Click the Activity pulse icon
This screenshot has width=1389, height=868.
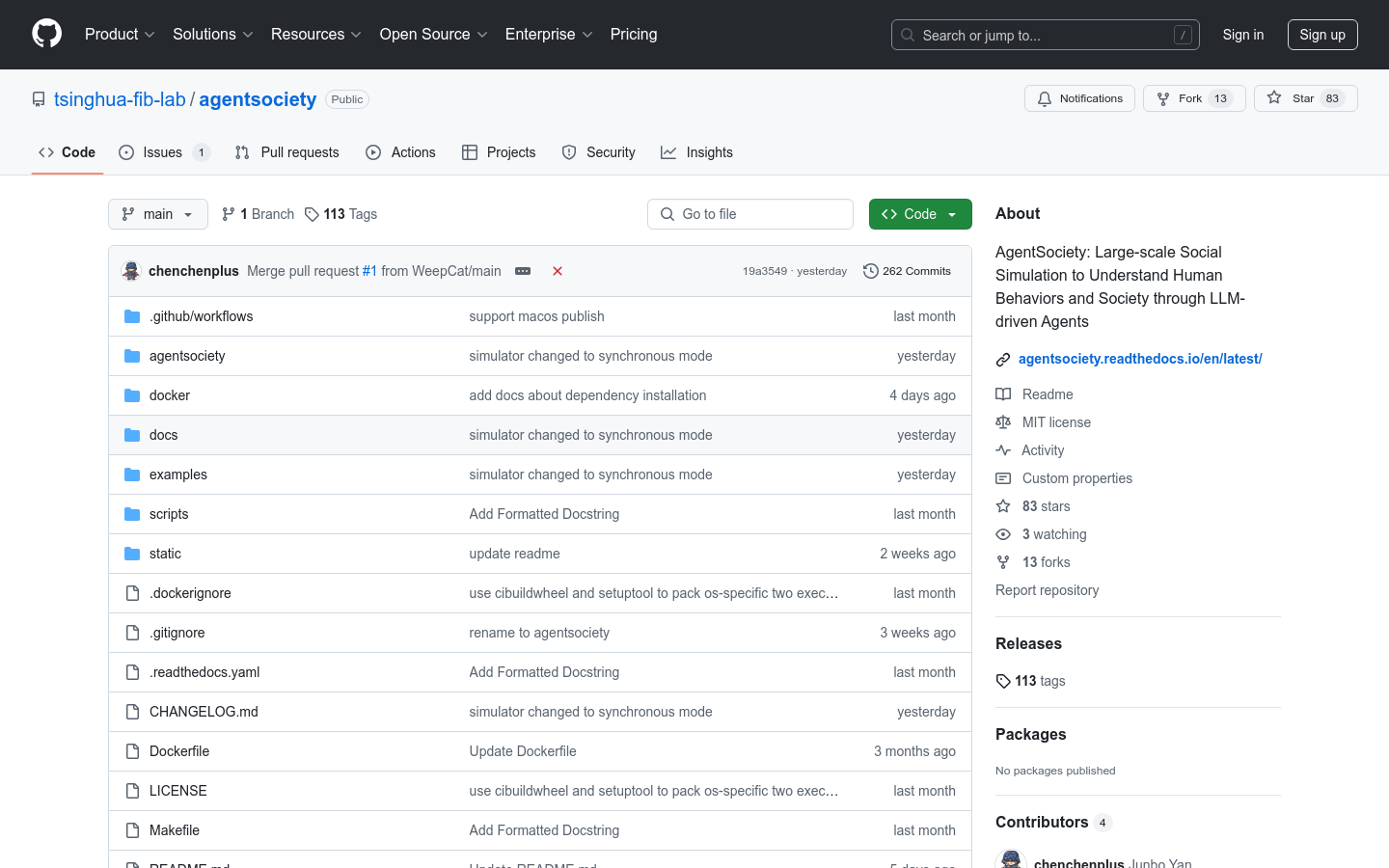tap(1003, 450)
